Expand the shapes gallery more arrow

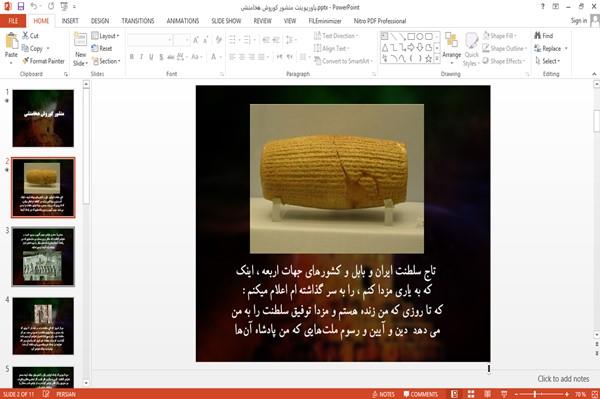[437, 58]
